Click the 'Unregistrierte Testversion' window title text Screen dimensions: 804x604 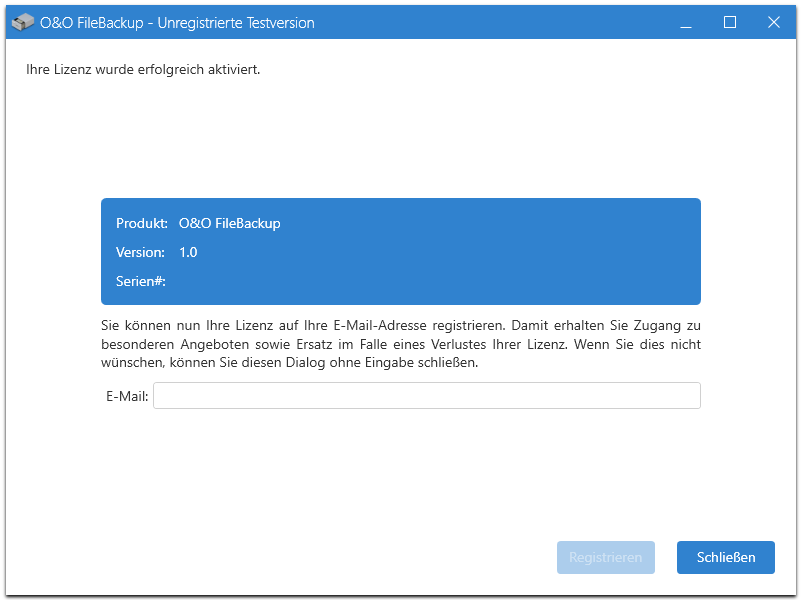[236, 23]
